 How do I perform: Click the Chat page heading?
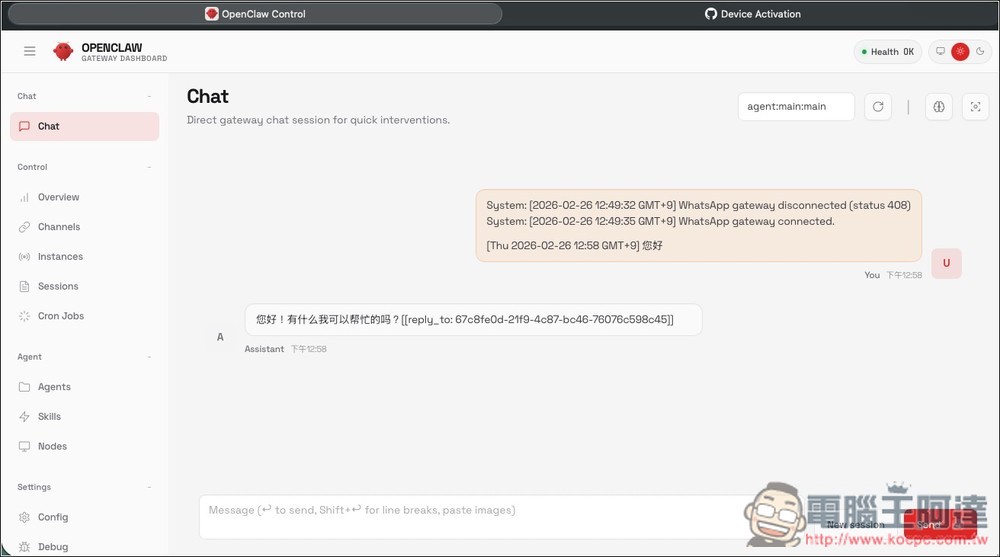click(207, 96)
